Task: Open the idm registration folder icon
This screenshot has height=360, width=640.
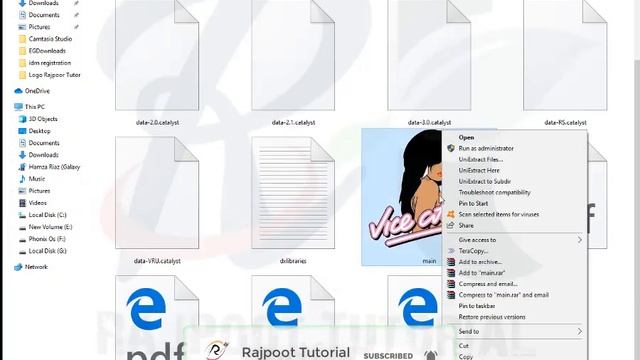Action: pyautogui.click(x=22, y=63)
